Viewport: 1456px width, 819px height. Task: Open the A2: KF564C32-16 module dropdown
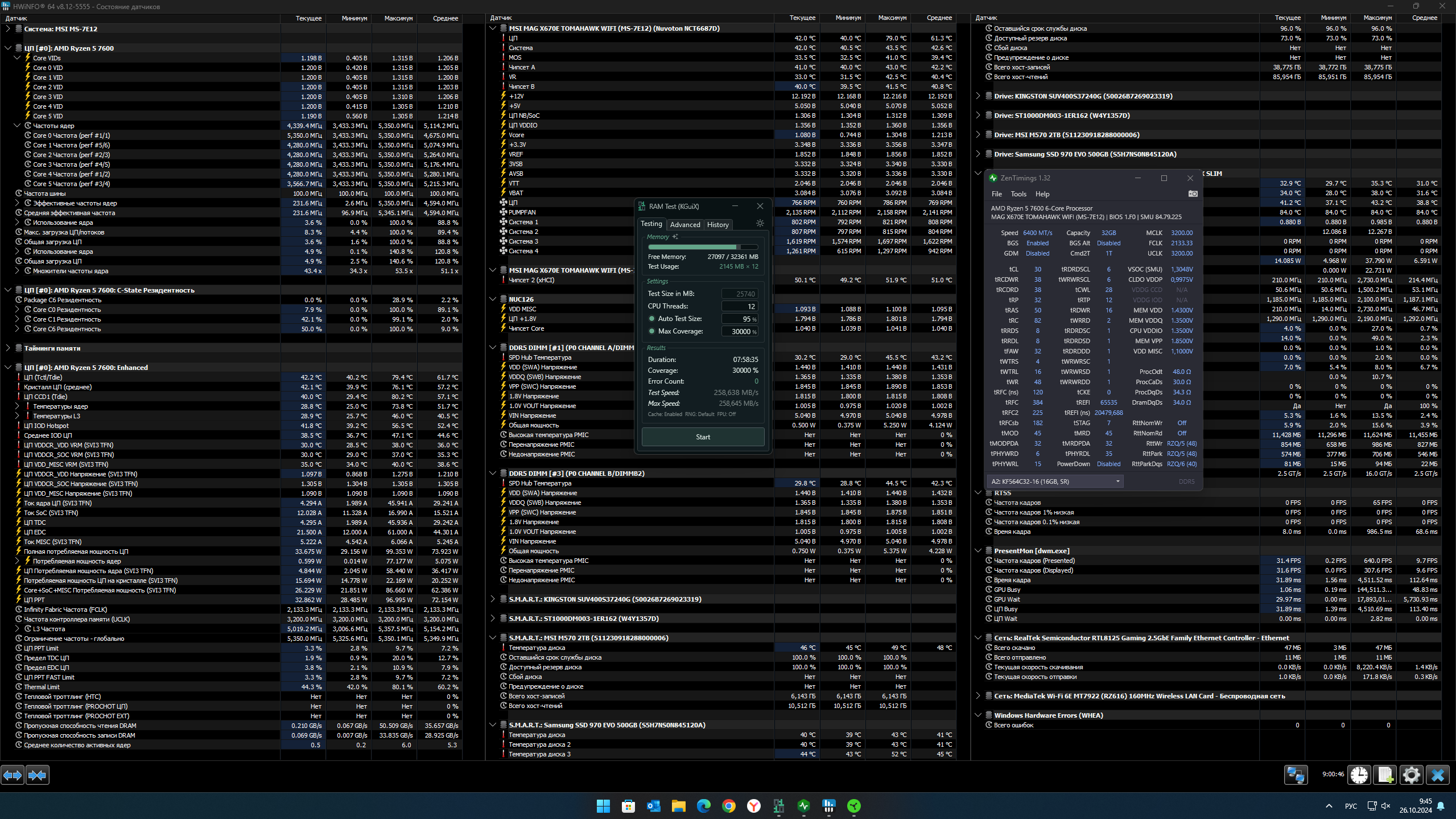(1055, 481)
